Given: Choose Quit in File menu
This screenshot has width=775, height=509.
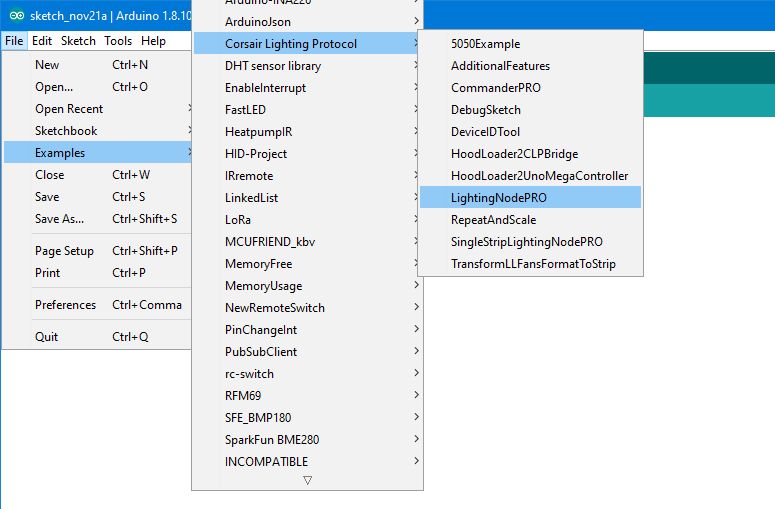Looking at the screenshot, I should [x=97, y=337].
